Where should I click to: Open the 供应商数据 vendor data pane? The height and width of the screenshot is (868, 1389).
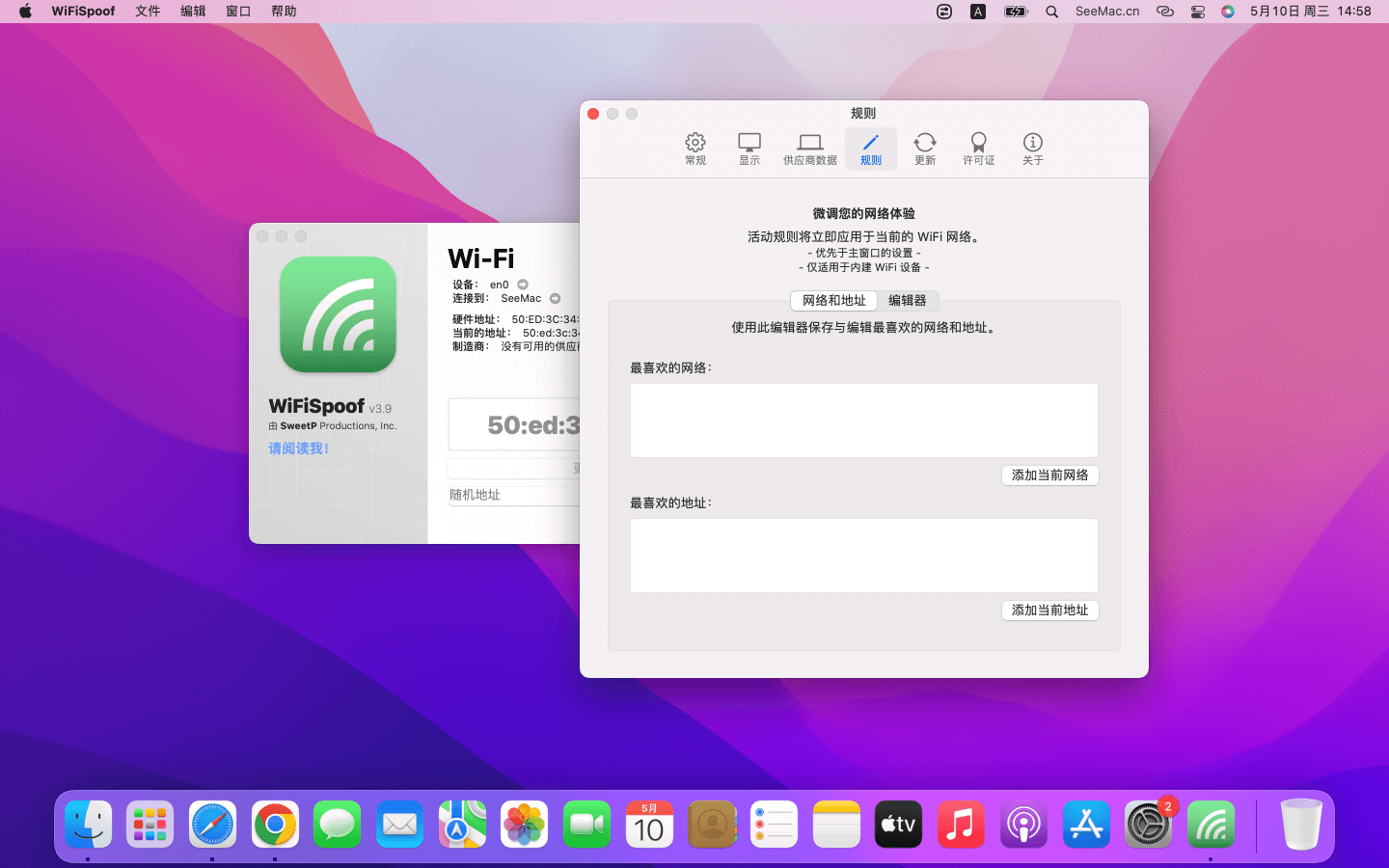[809, 149]
